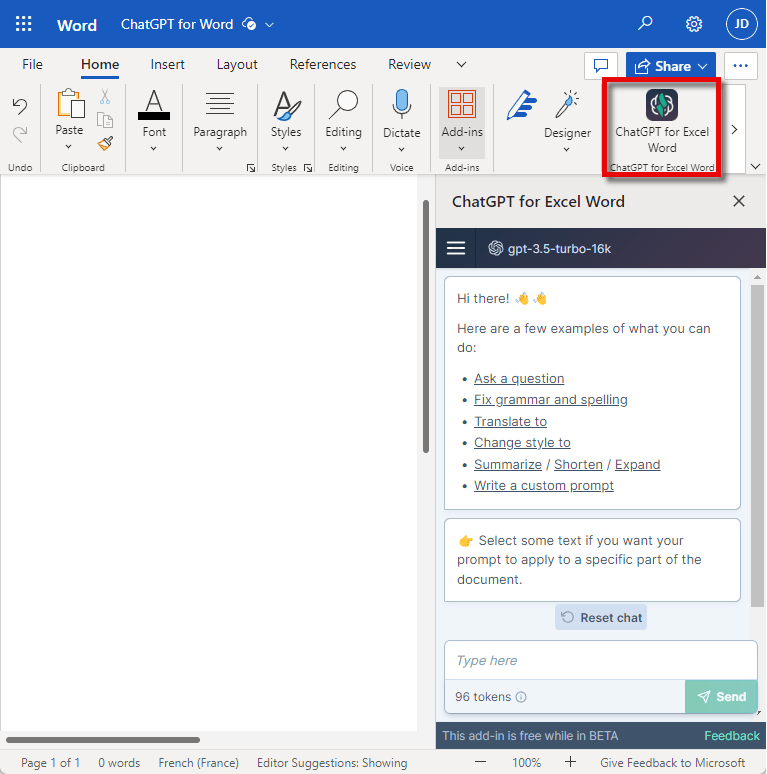Expand the Paste options dropdown

tap(69, 148)
